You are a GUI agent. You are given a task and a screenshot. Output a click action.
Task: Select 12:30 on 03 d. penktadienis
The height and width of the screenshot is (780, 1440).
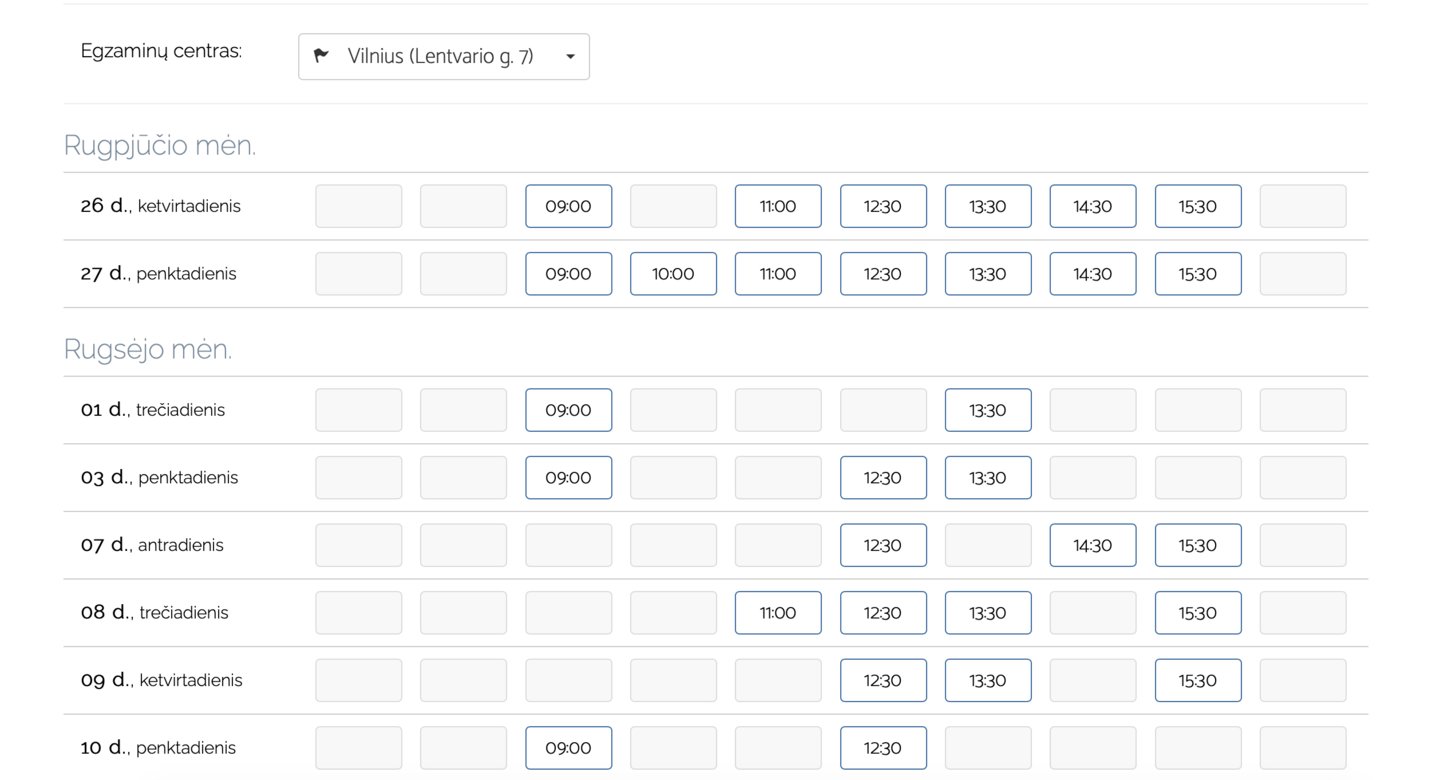[883, 478]
